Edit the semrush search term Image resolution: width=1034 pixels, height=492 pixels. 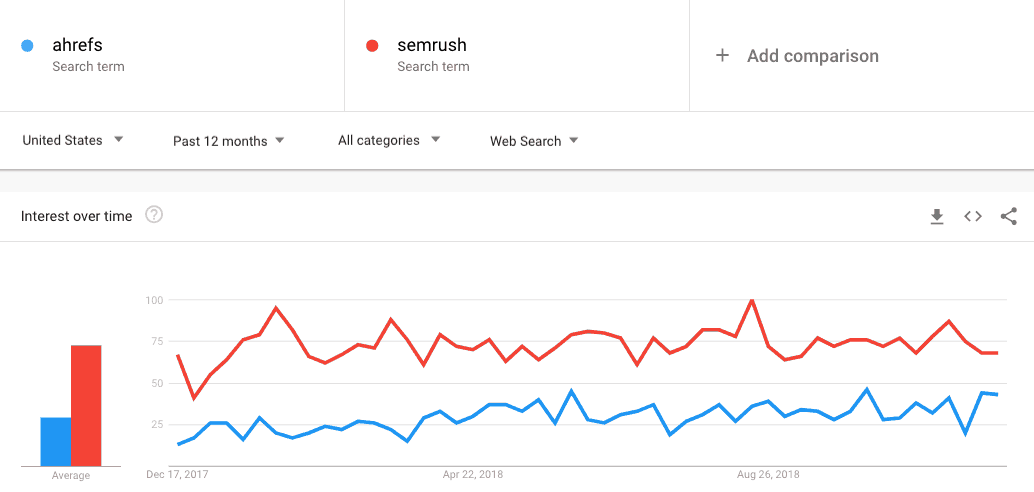click(x=431, y=46)
